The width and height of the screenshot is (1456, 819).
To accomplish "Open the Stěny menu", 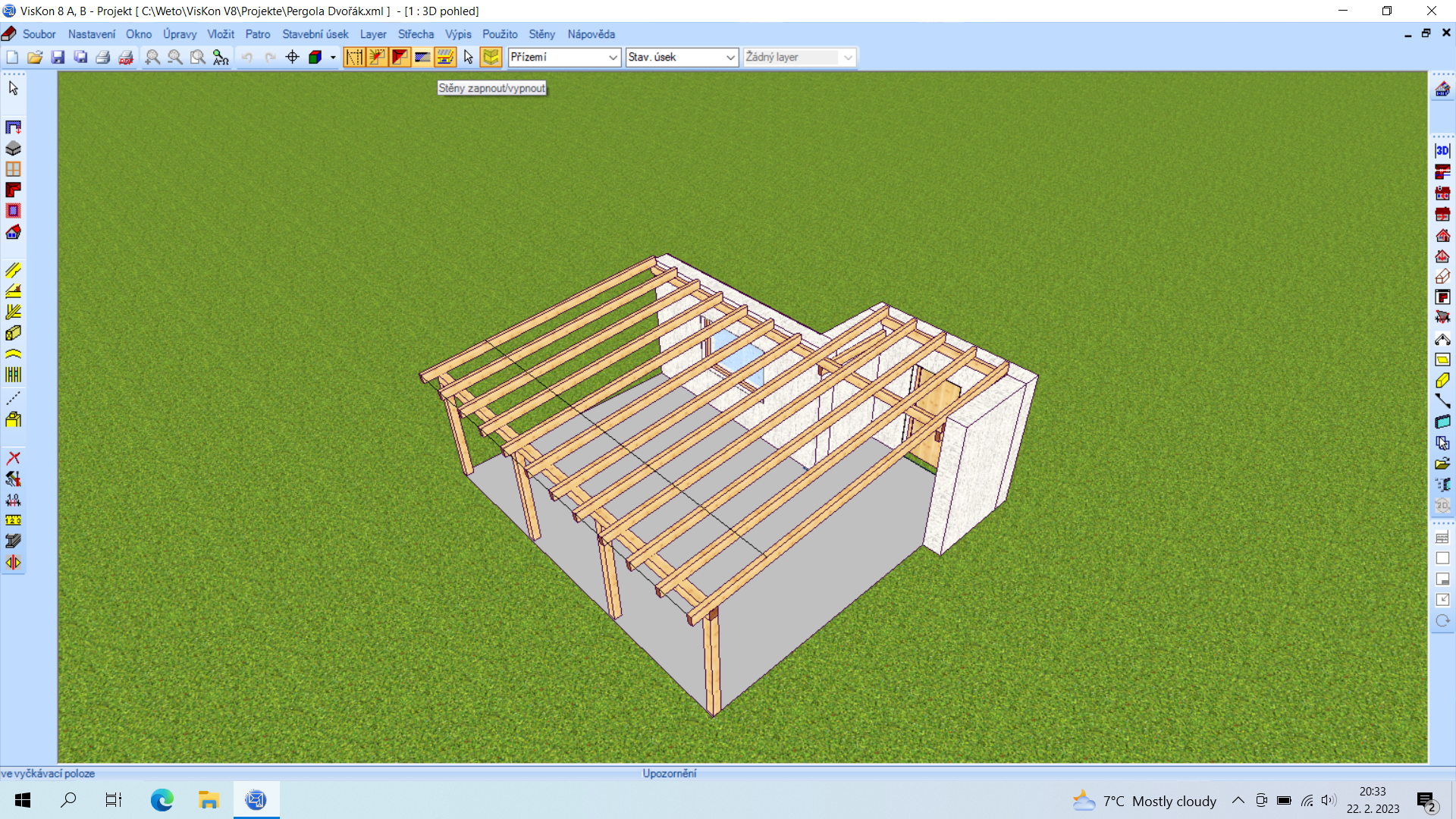I will 541,34.
